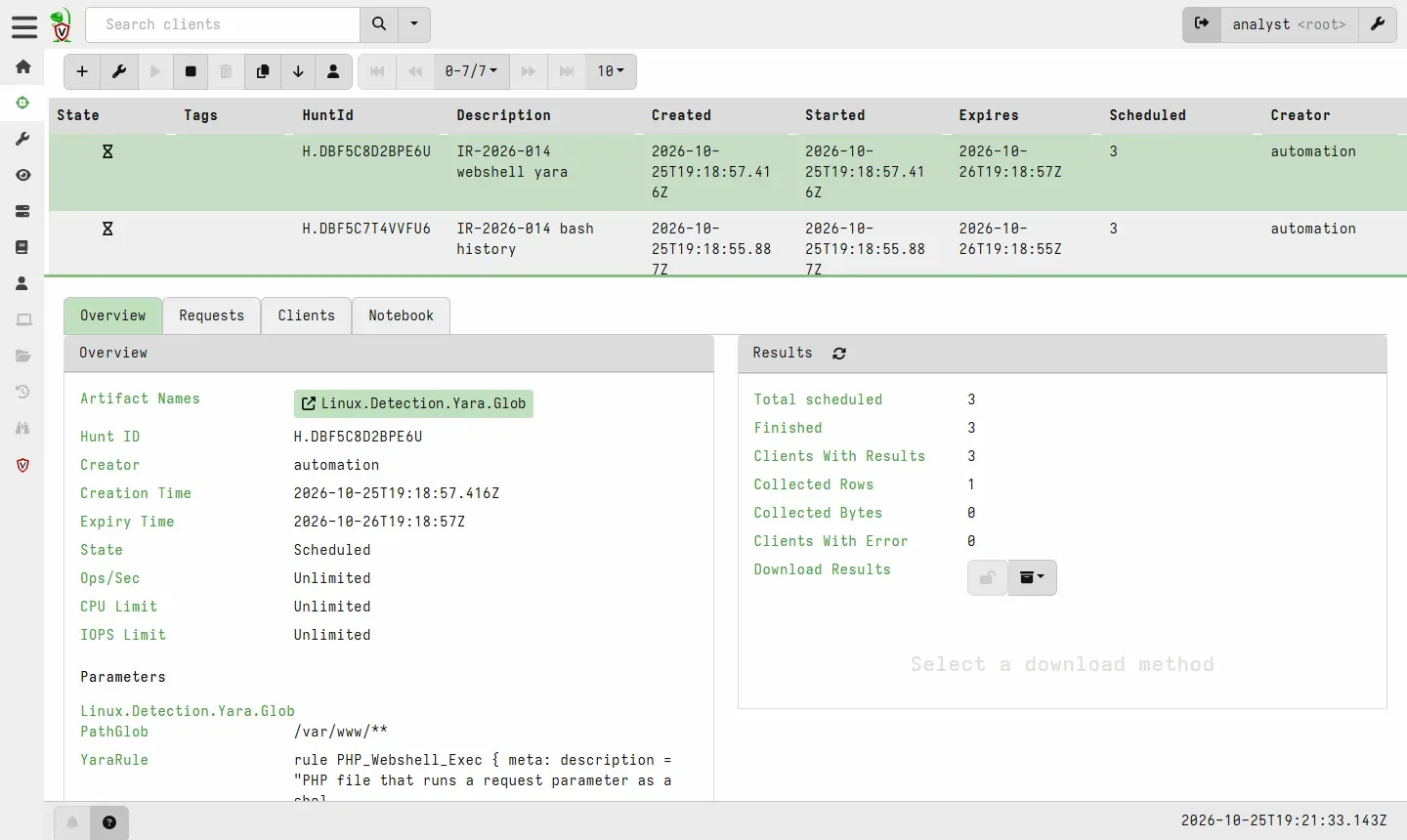Open Server Events eye icon in sidebar

(x=22, y=175)
